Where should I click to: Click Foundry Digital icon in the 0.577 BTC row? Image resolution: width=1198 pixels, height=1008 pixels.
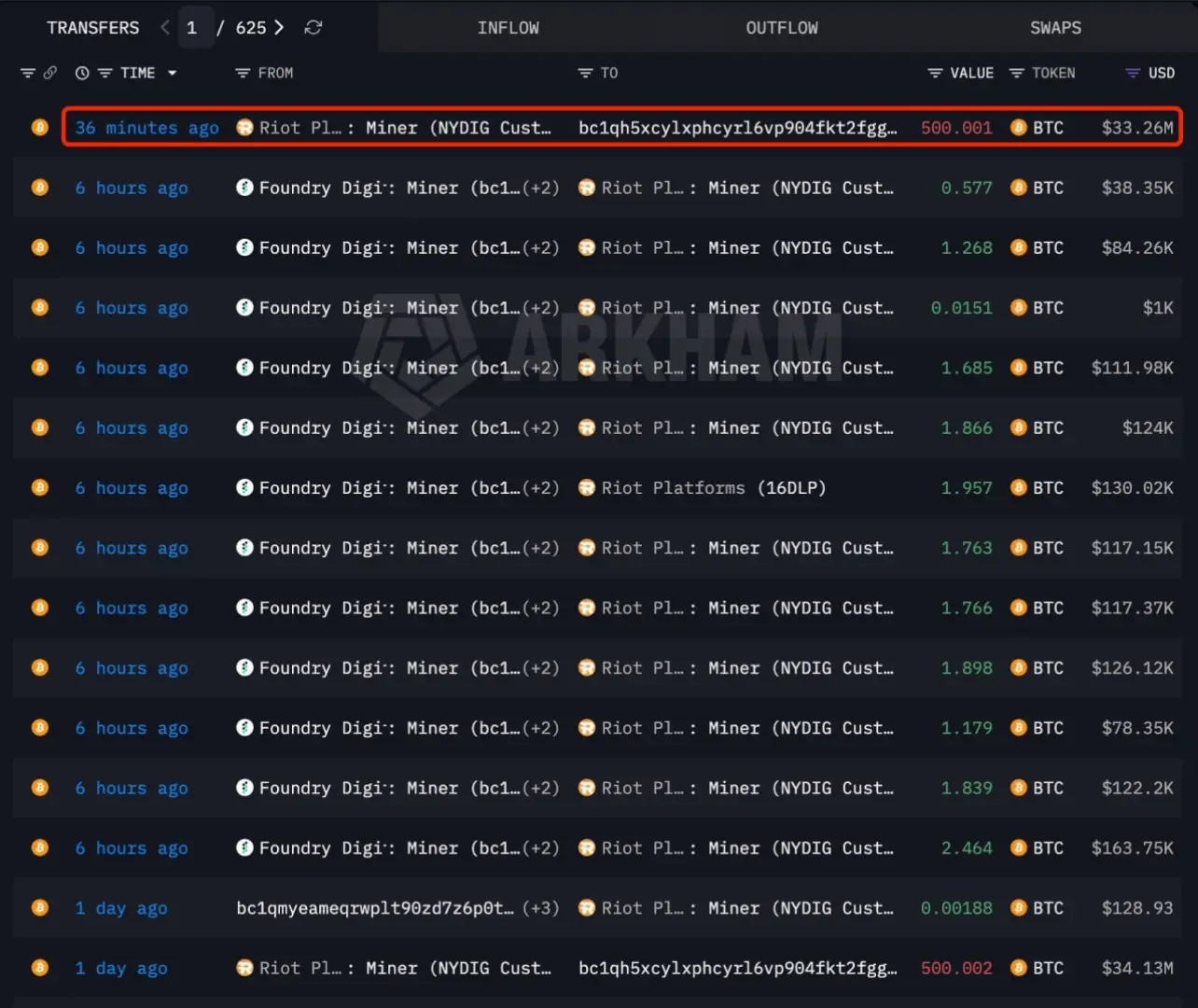click(x=244, y=188)
